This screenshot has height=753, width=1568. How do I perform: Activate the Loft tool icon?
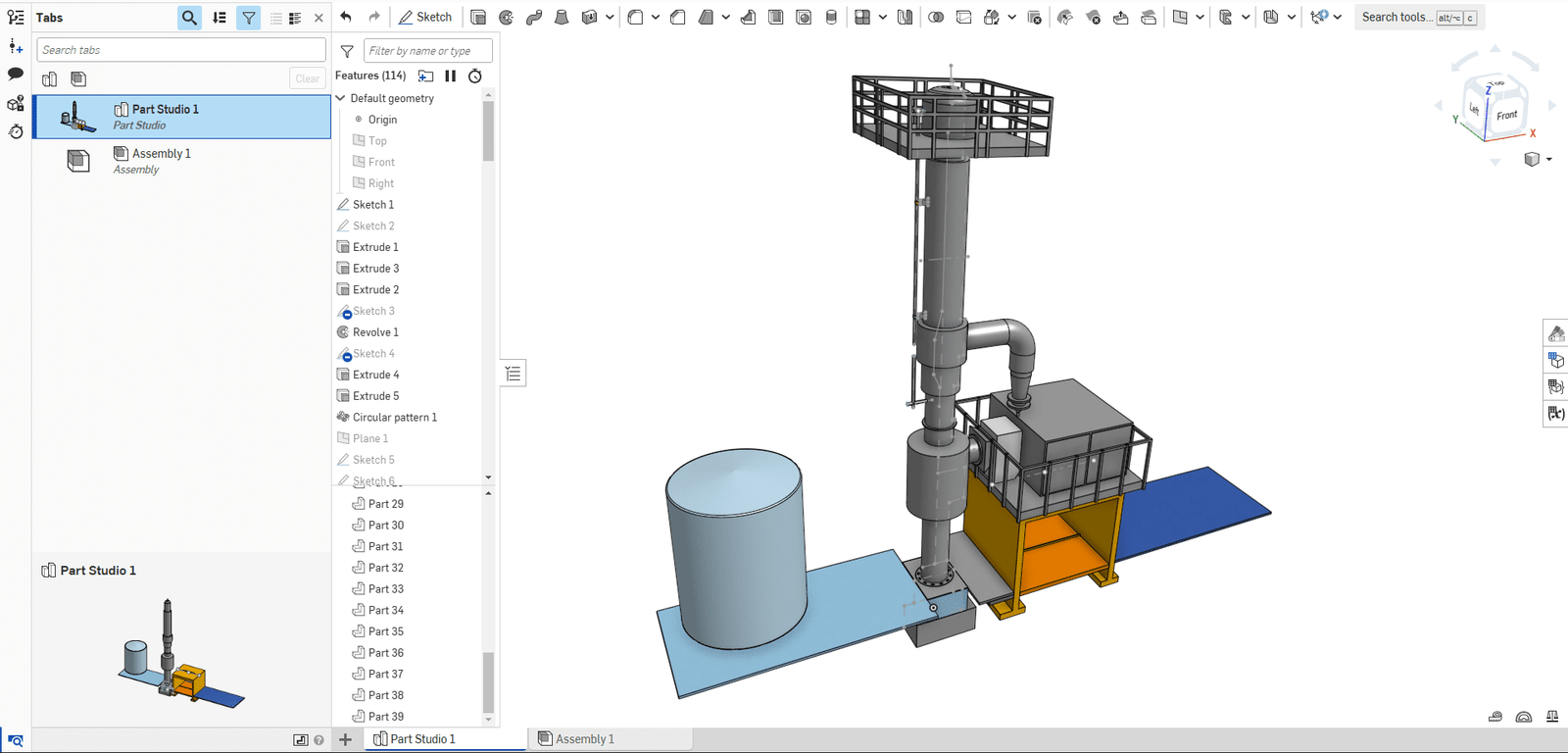click(x=562, y=17)
